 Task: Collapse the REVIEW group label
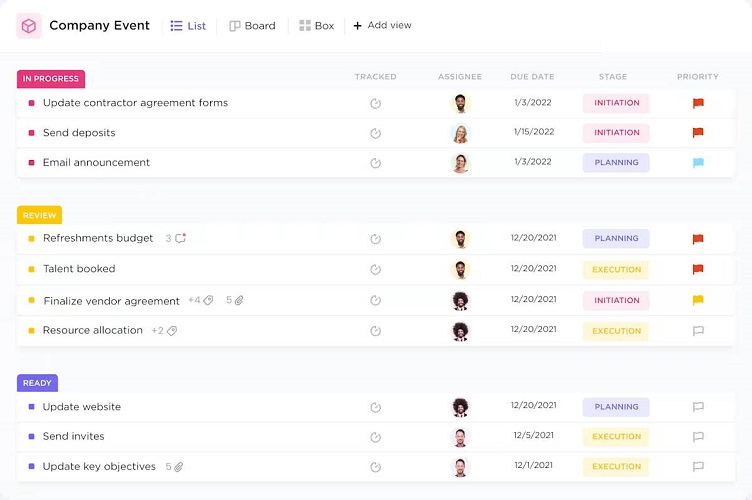pos(39,215)
